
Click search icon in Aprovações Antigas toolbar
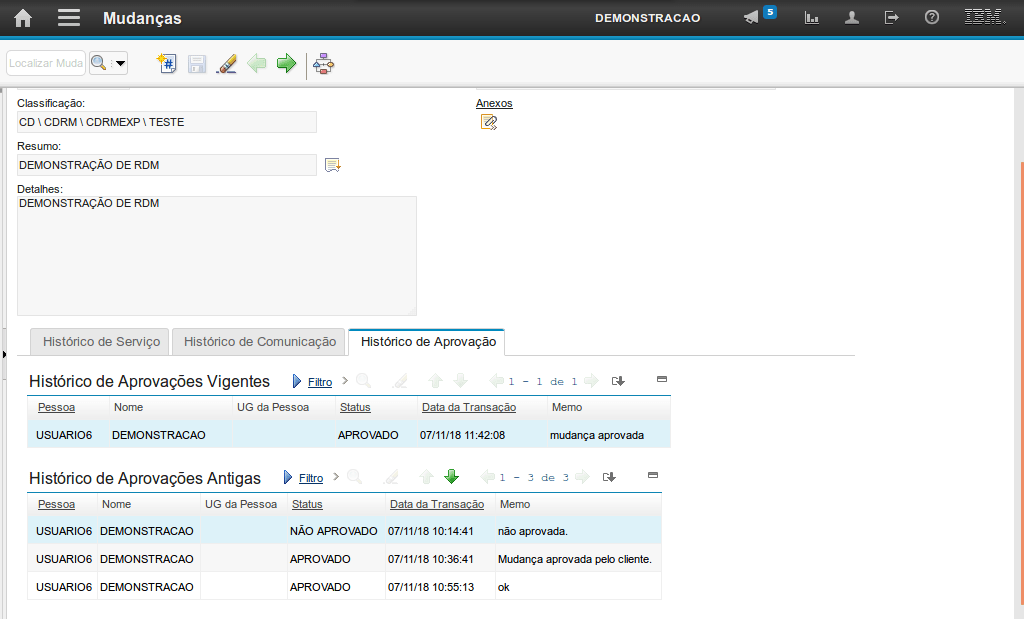(x=355, y=477)
